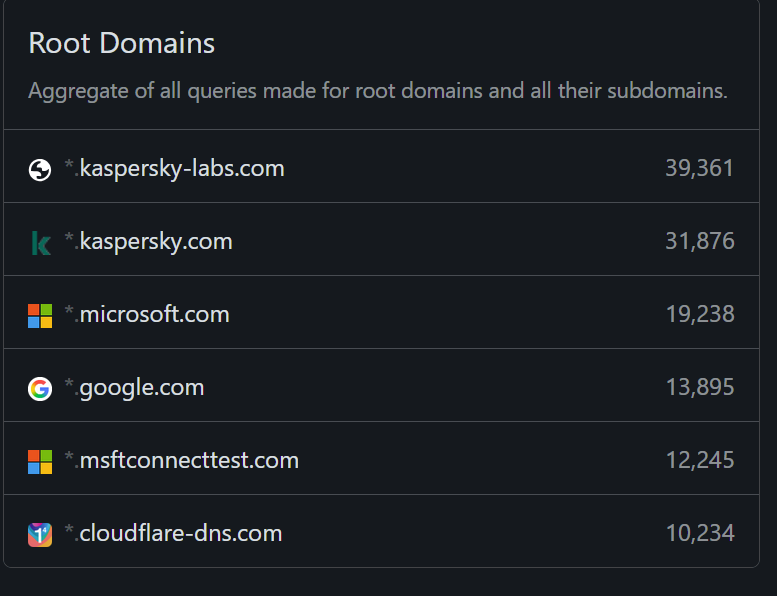Open the *.kaspersky-labs.com domain entry
Viewport: 777px width, 596px height.
pos(174,168)
